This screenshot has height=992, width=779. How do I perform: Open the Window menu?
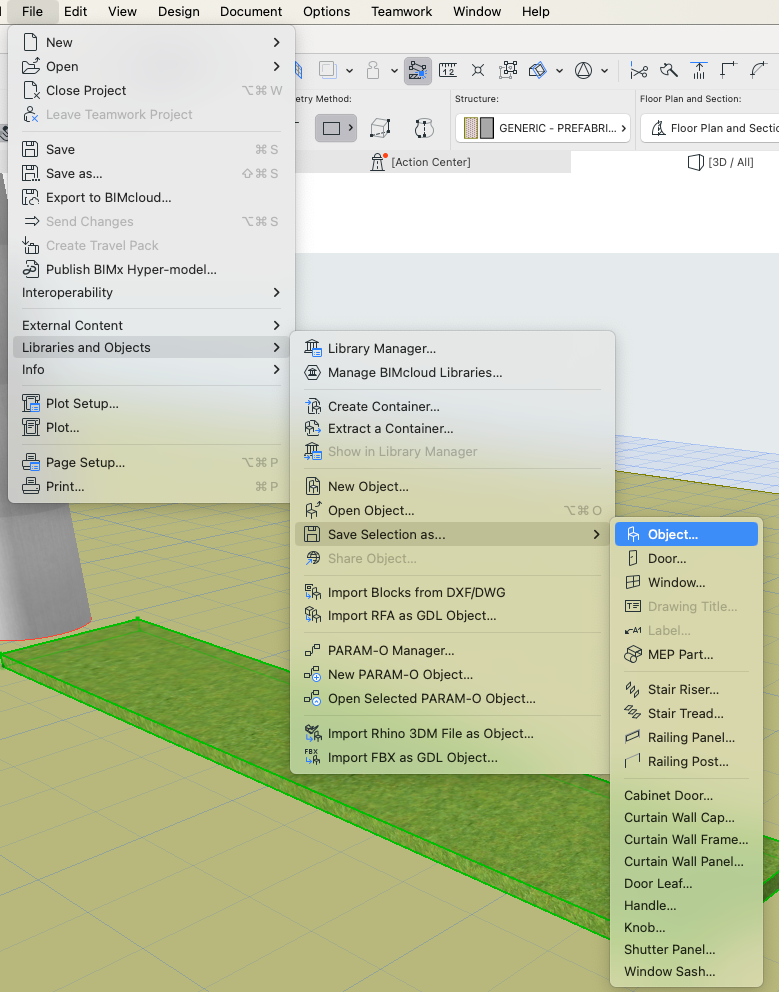point(477,11)
